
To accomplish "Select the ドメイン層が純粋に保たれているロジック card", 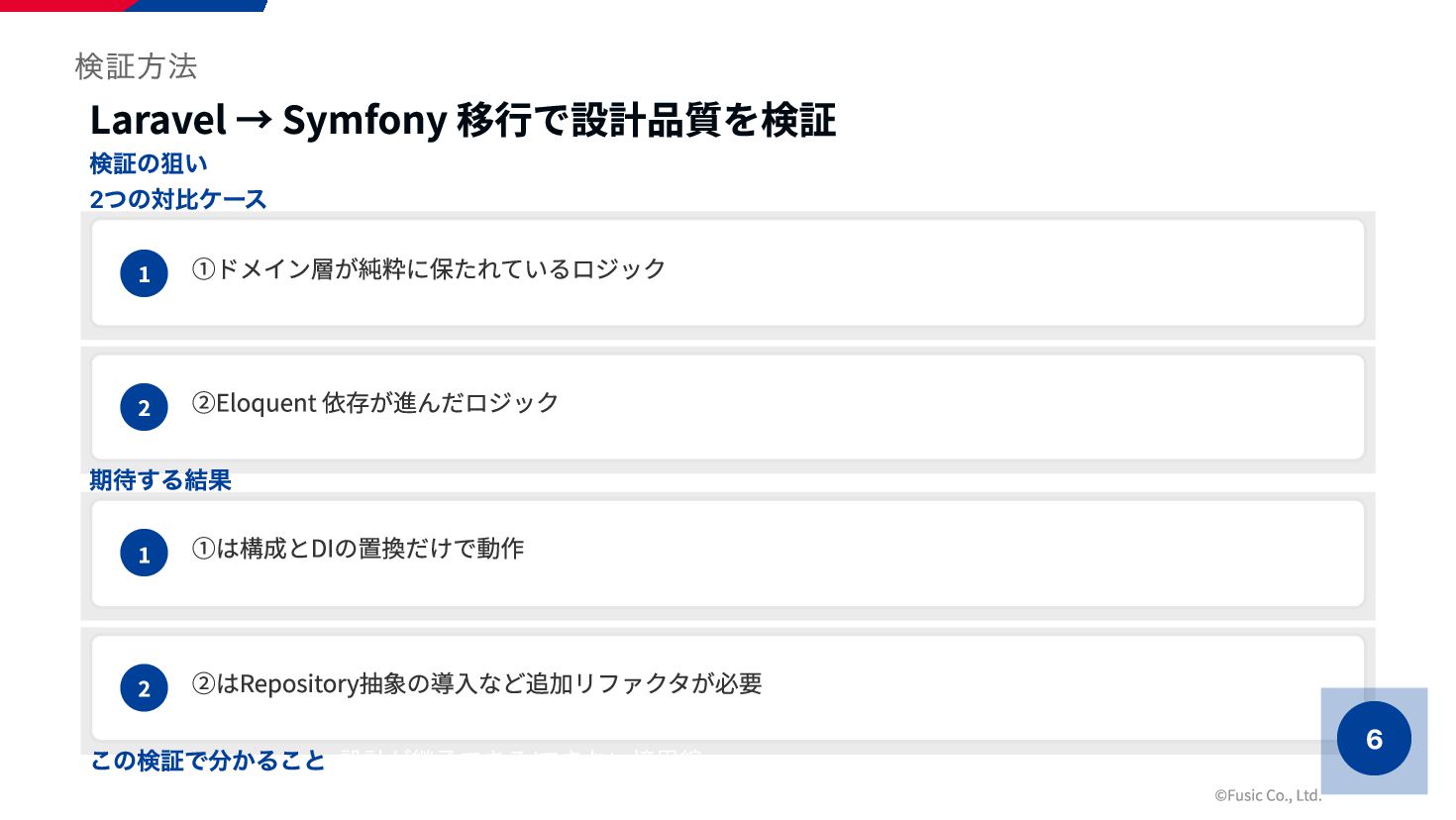I will 728,273.
